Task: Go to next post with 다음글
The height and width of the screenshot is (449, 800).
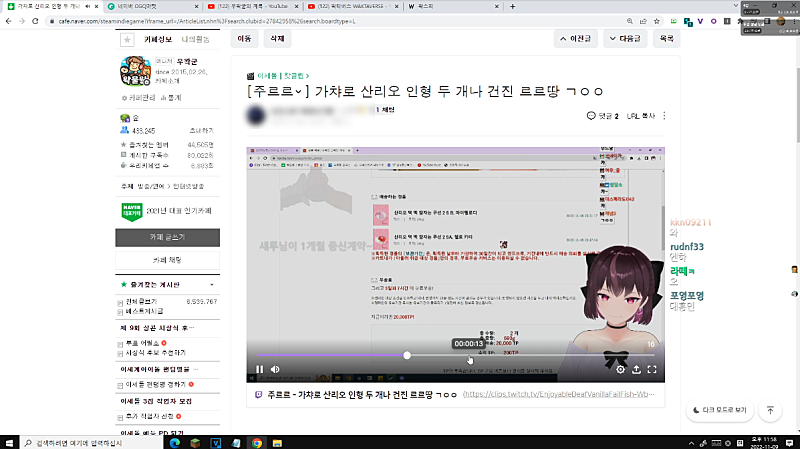Action: coord(625,39)
